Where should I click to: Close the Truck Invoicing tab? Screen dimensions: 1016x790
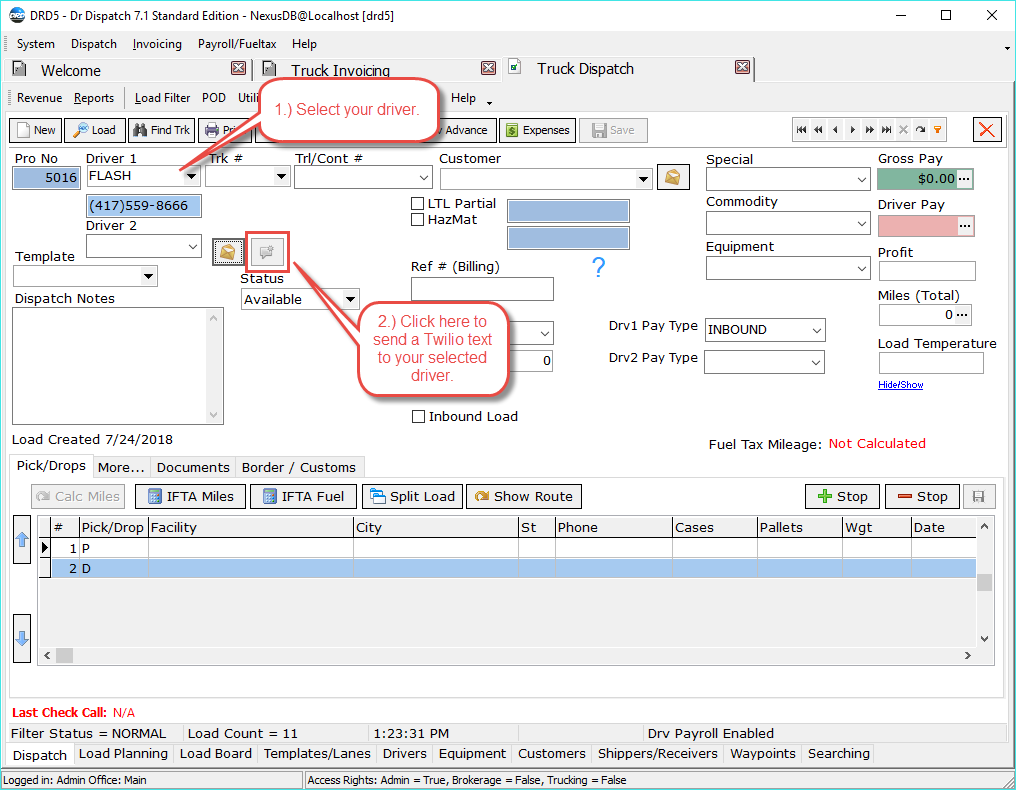click(x=489, y=68)
